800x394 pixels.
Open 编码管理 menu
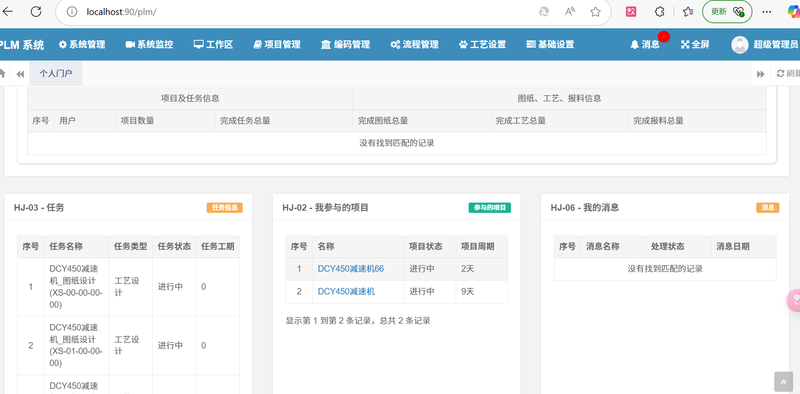pyautogui.click(x=345, y=44)
